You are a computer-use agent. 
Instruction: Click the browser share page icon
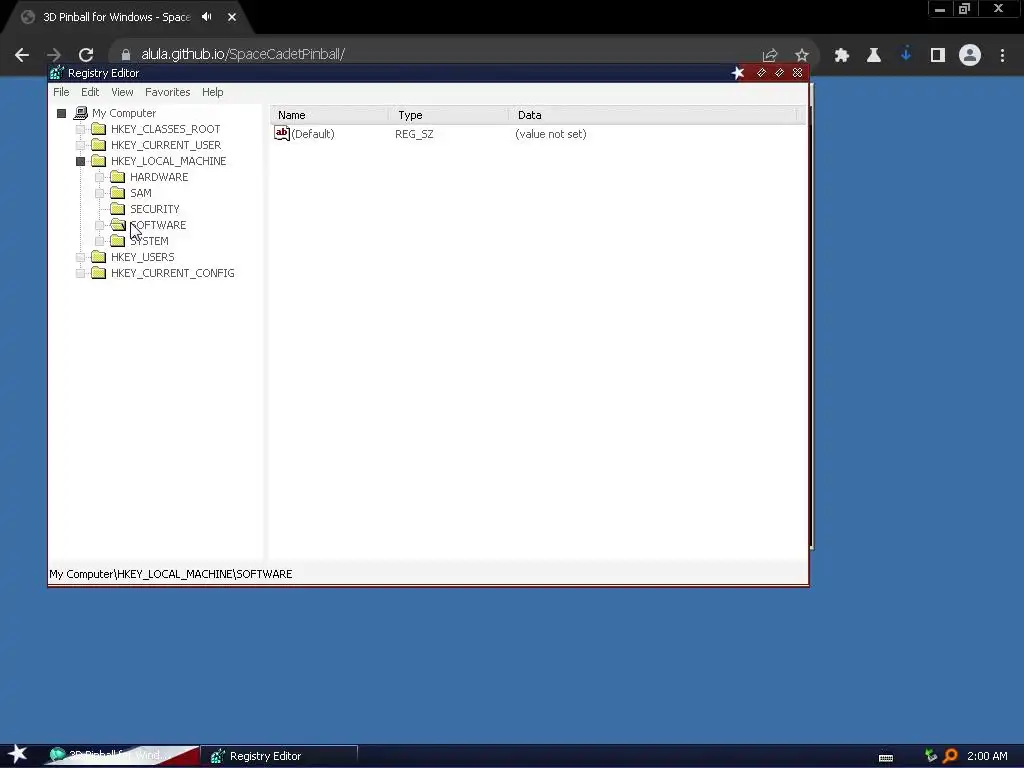(770, 55)
